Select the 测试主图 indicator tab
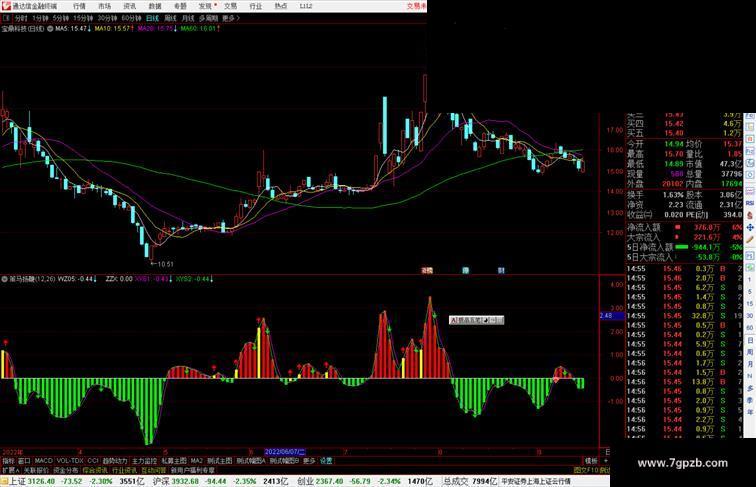 [220, 461]
